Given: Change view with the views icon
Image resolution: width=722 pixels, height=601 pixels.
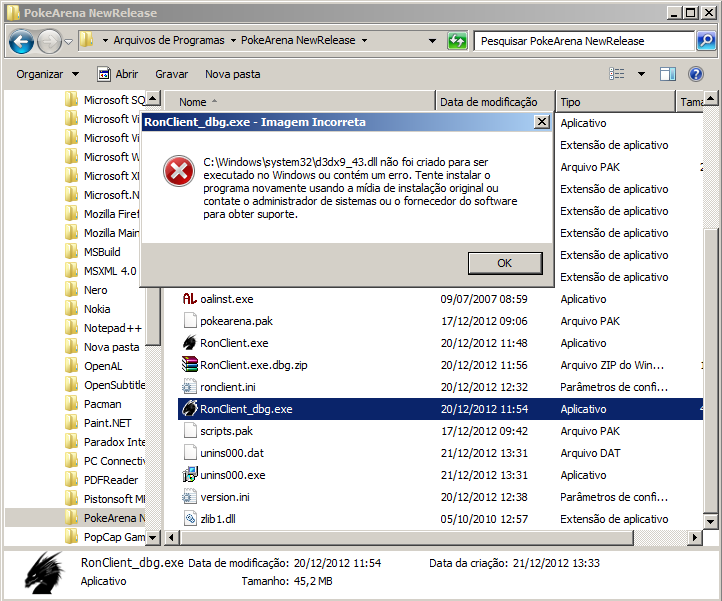Looking at the screenshot, I should (x=617, y=74).
